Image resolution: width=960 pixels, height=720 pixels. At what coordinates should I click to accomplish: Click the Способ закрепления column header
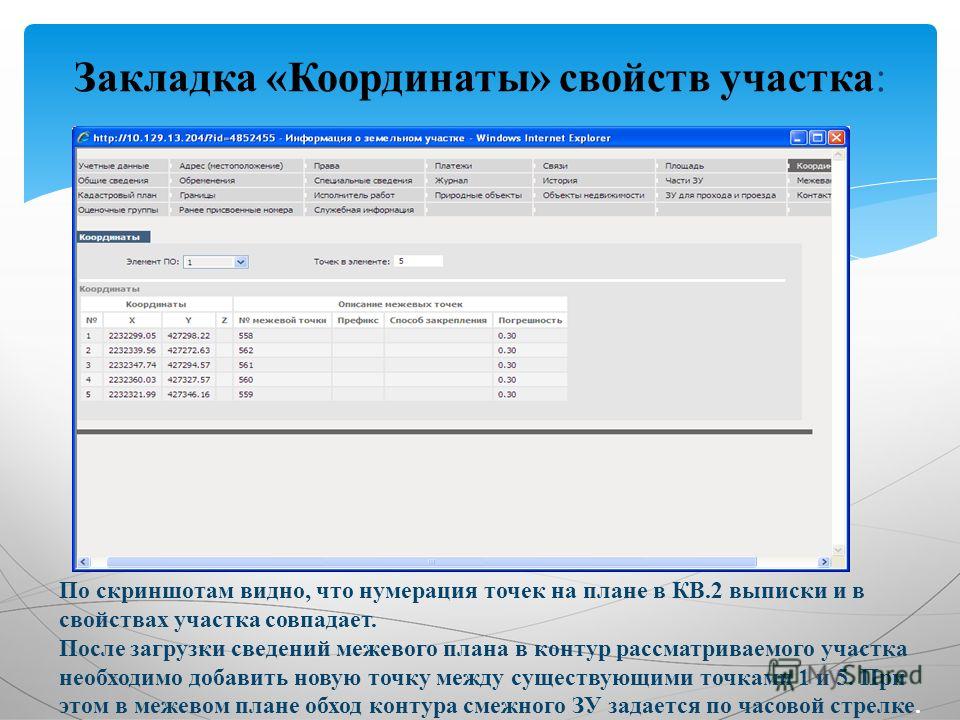point(438,320)
